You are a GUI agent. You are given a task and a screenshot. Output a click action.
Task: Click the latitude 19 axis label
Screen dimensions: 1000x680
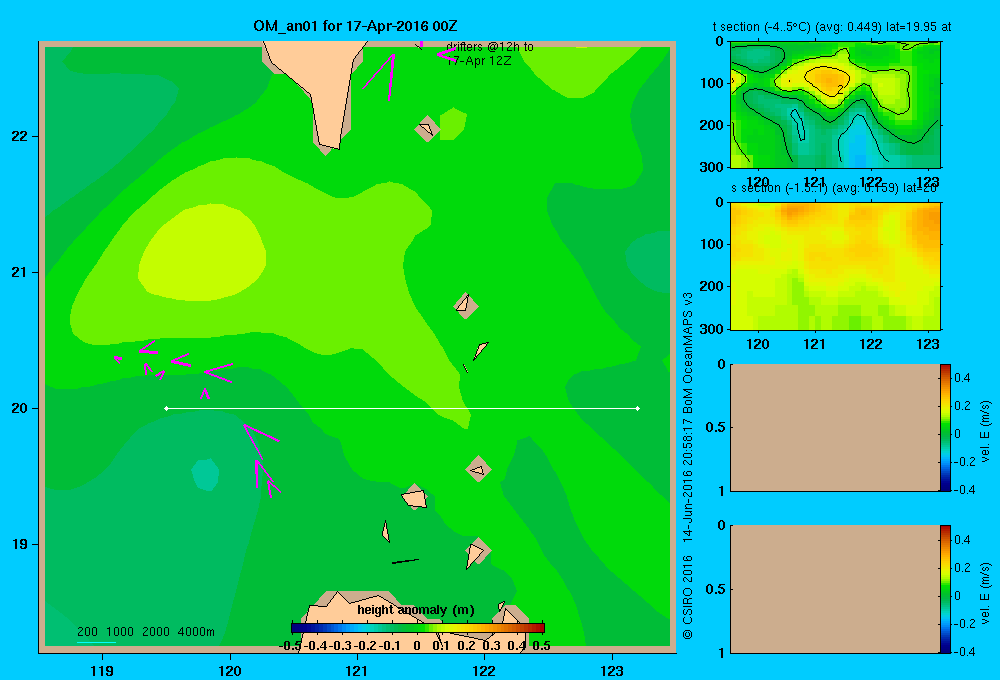tap(20, 544)
